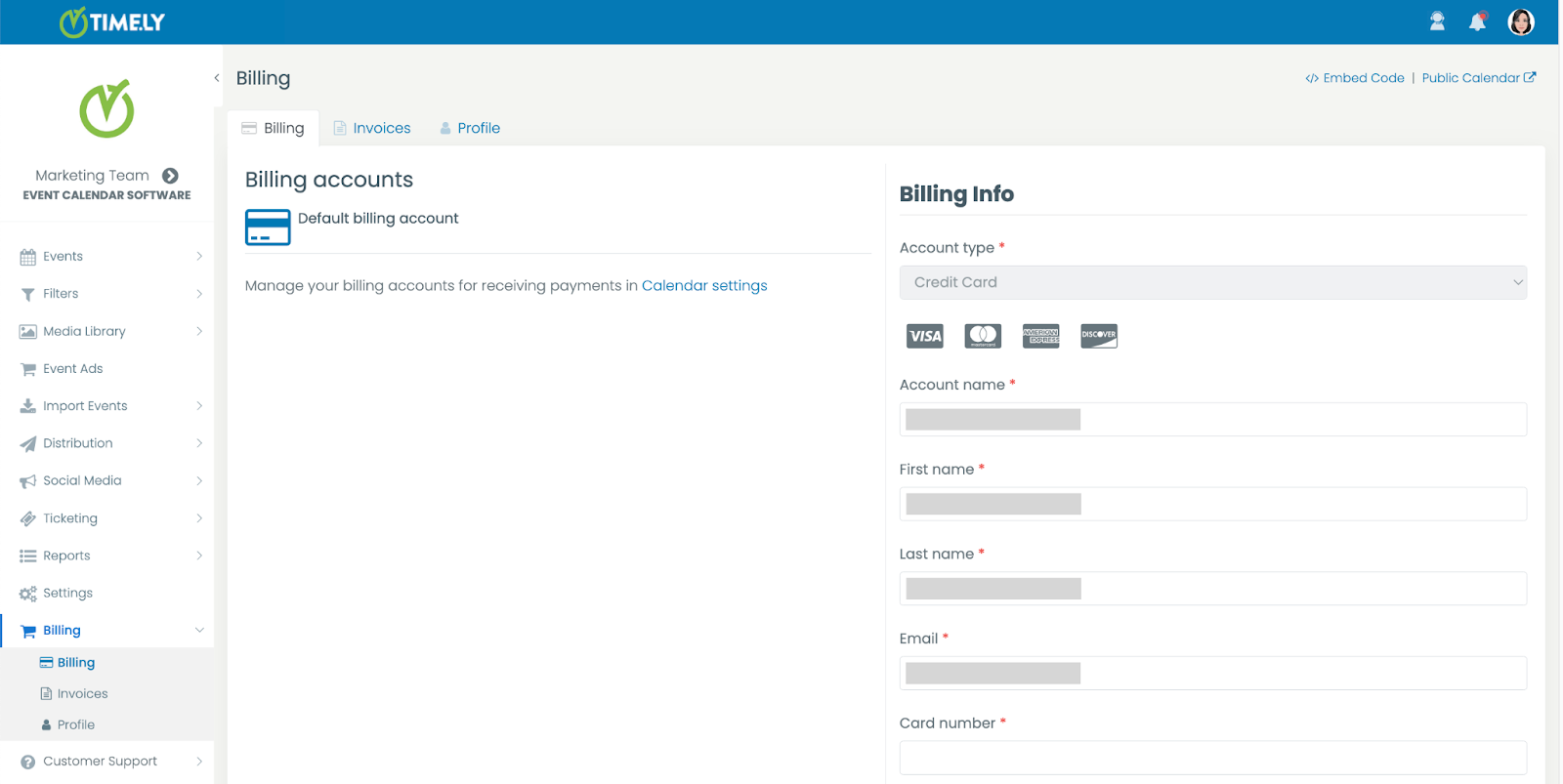Switch to the Profile tab

pos(470,128)
